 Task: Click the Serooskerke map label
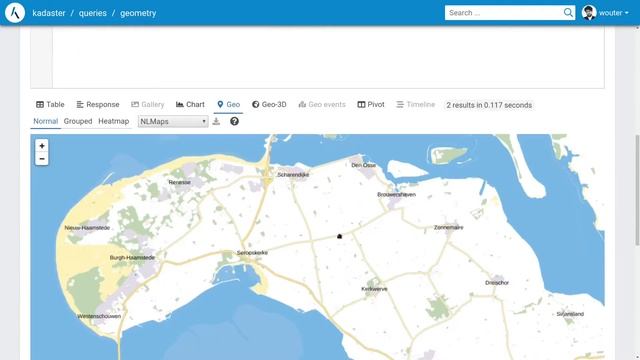pos(252,253)
